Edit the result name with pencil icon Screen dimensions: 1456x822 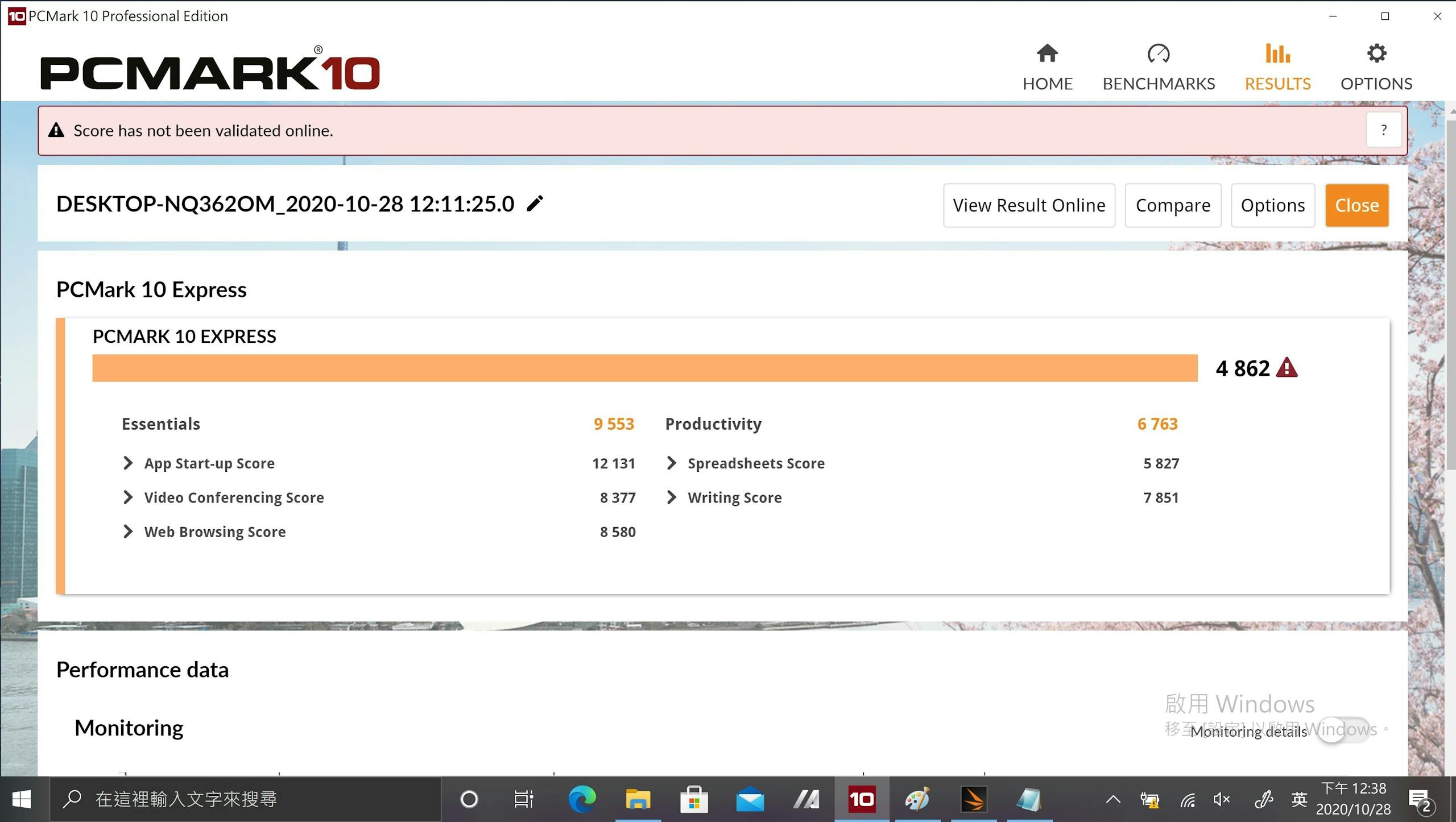[535, 204]
